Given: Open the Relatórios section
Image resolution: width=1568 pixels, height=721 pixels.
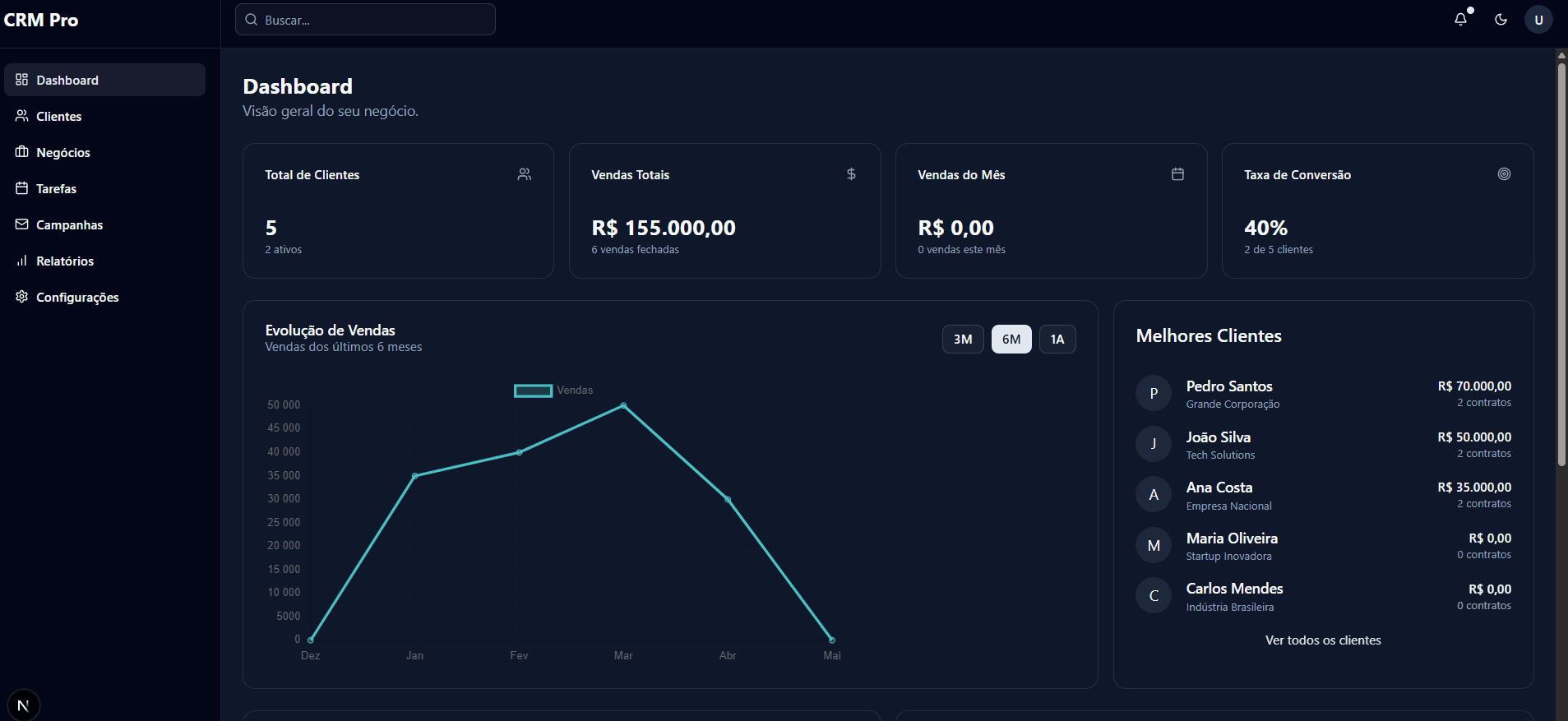Looking at the screenshot, I should 65,261.
